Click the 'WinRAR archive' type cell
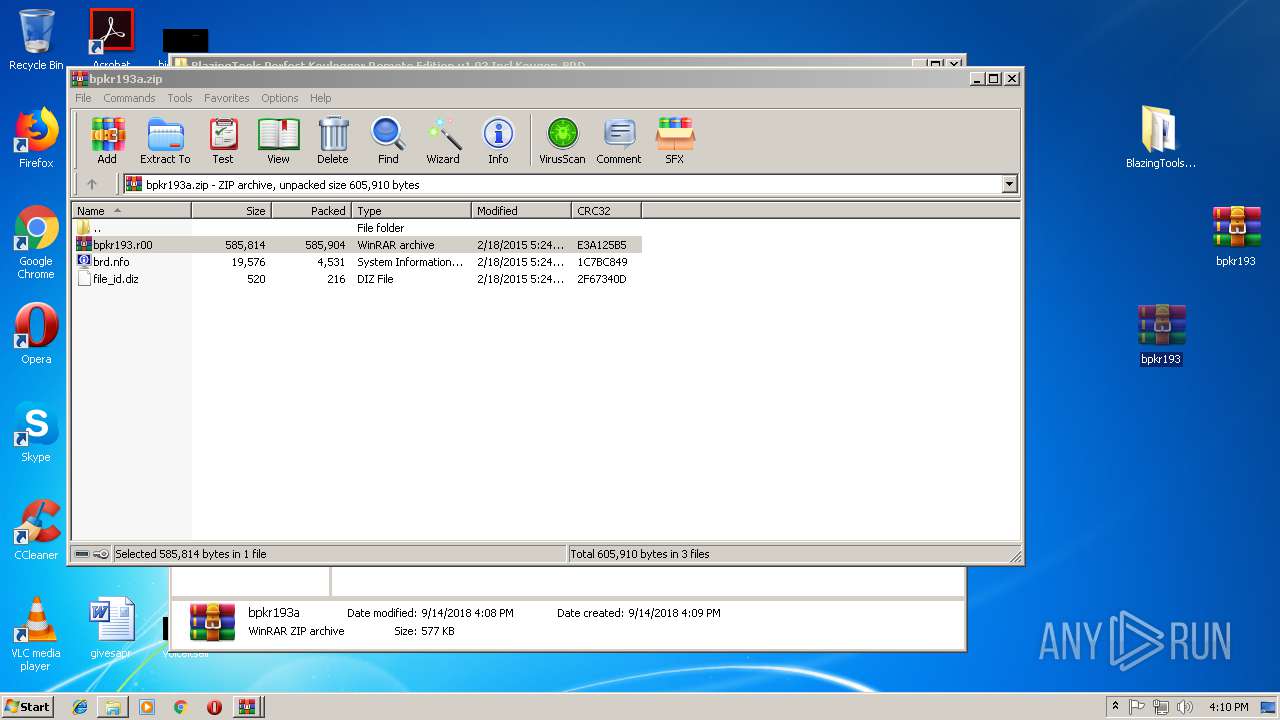The image size is (1280, 720). click(396, 245)
